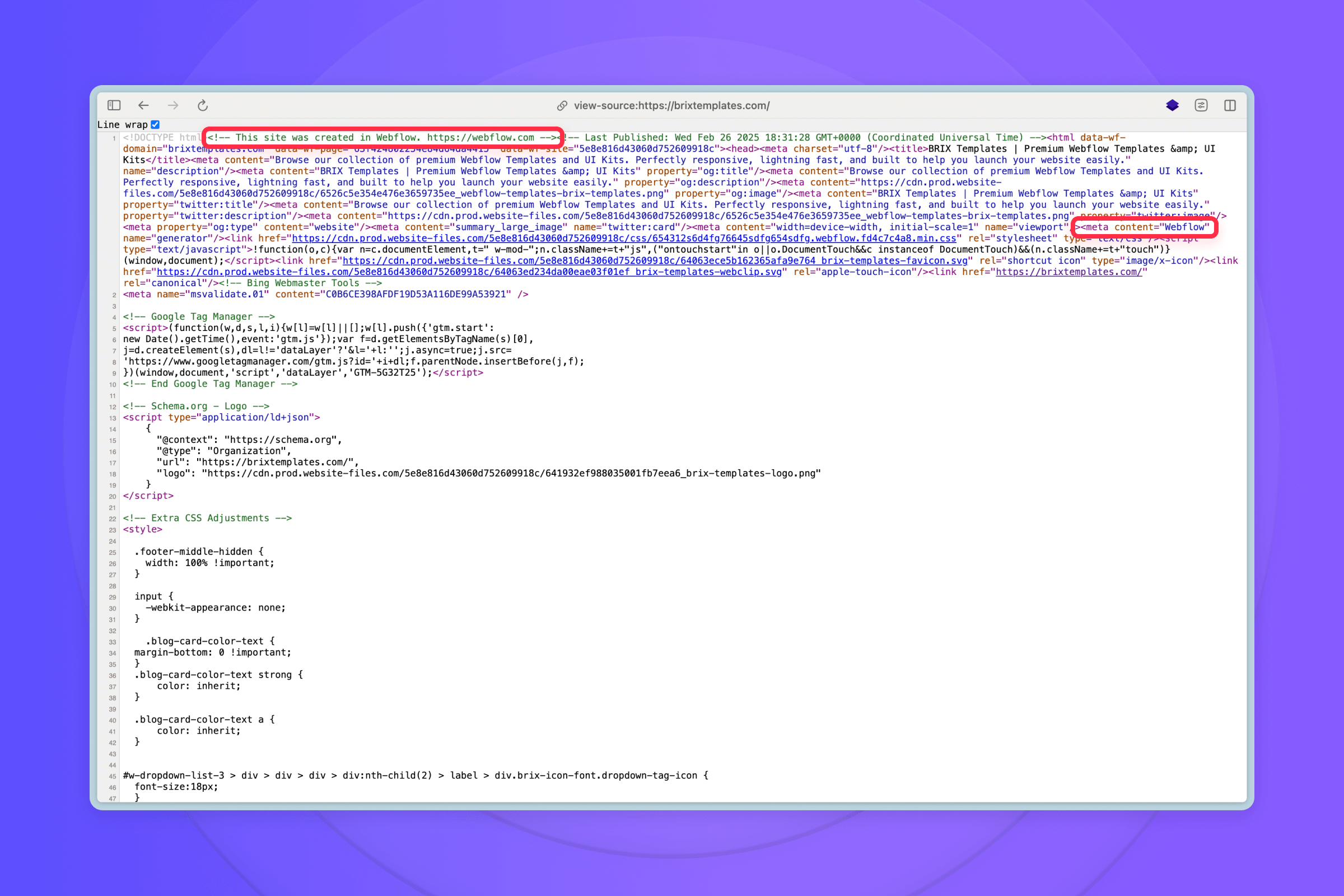1344x896 pixels.
Task: Click the closing </script> tag on line 20
Action: point(148,496)
